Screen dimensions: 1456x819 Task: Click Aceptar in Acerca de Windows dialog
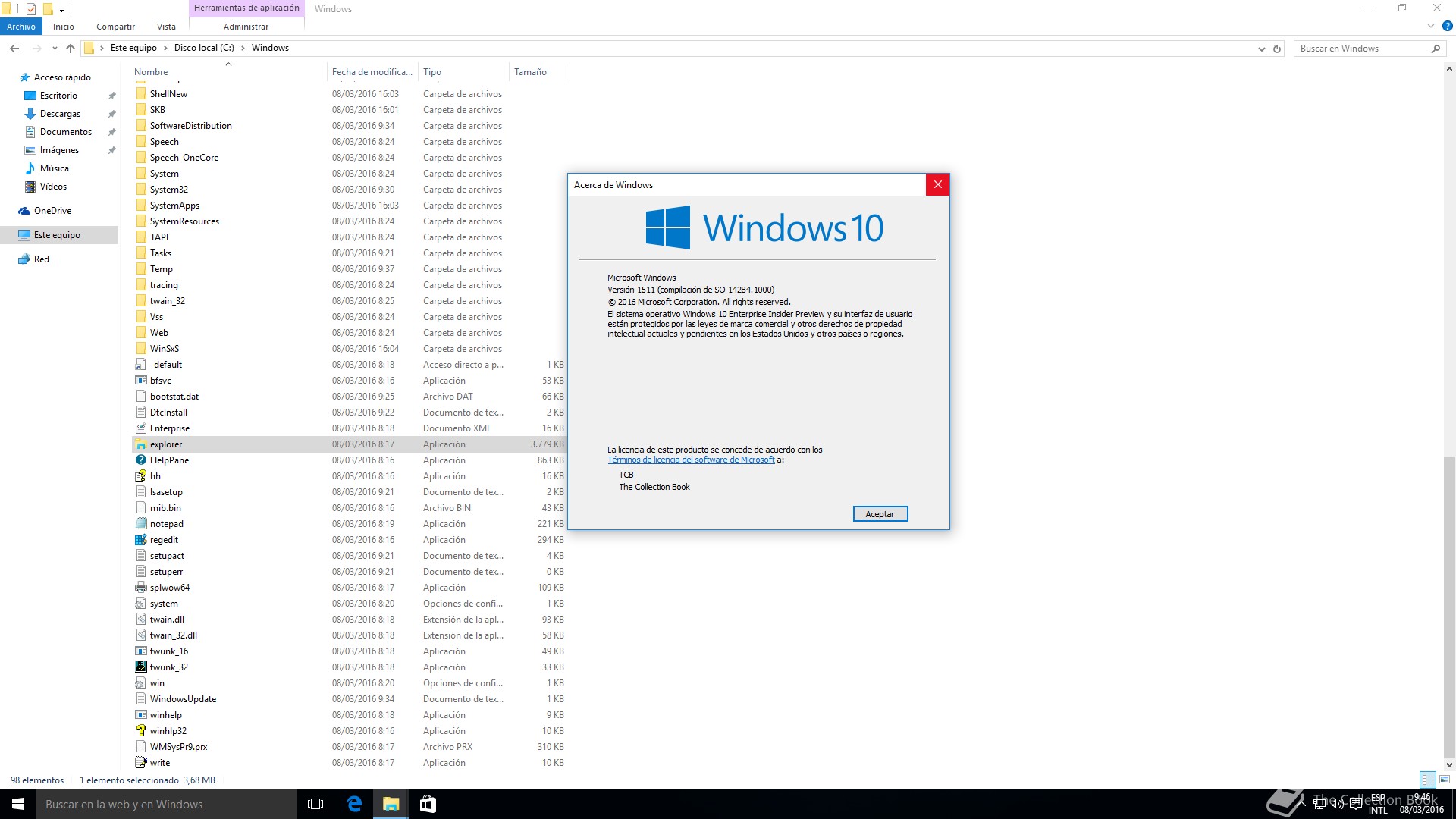click(x=880, y=514)
